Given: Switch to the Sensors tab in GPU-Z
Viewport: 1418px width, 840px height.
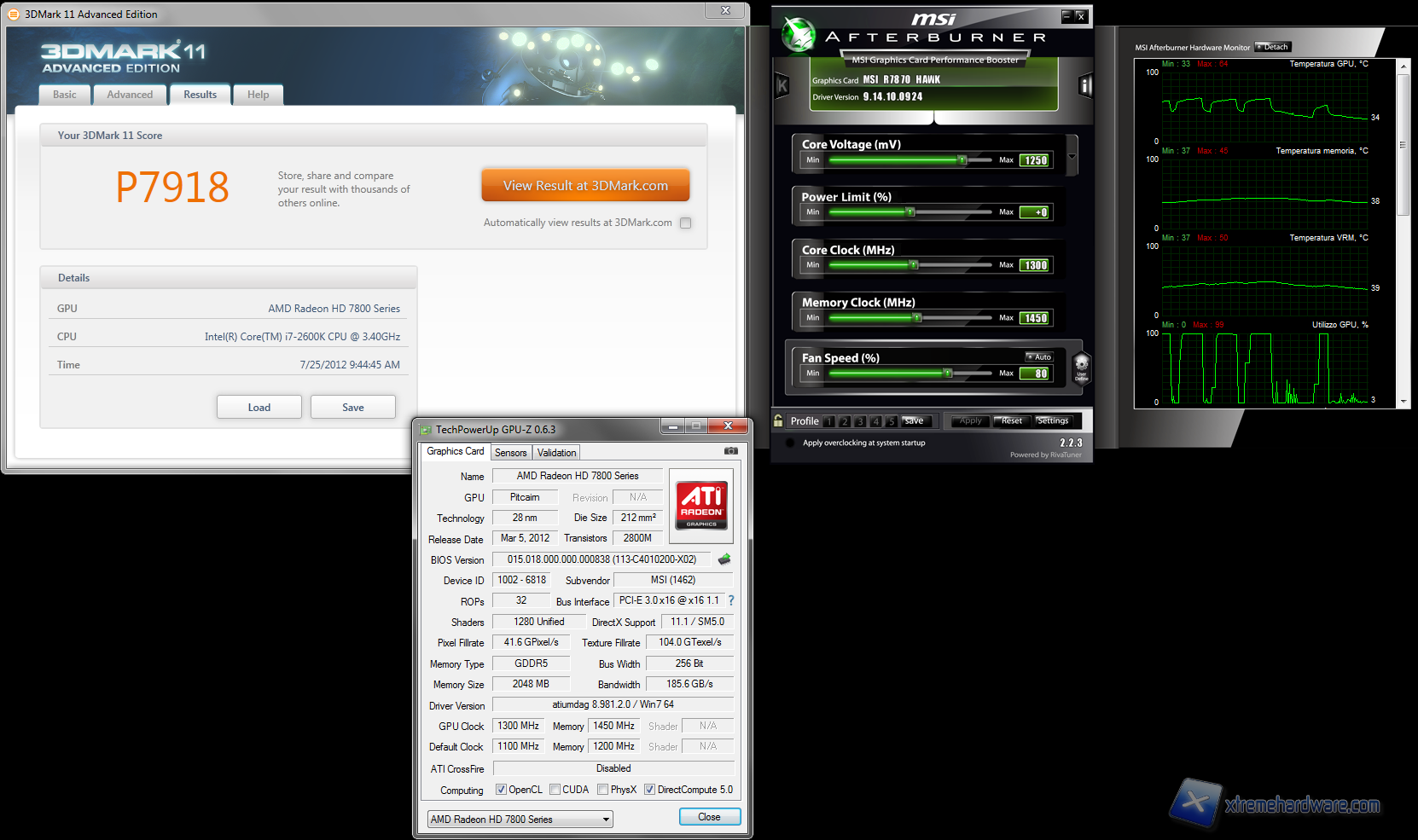Looking at the screenshot, I should [x=510, y=453].
